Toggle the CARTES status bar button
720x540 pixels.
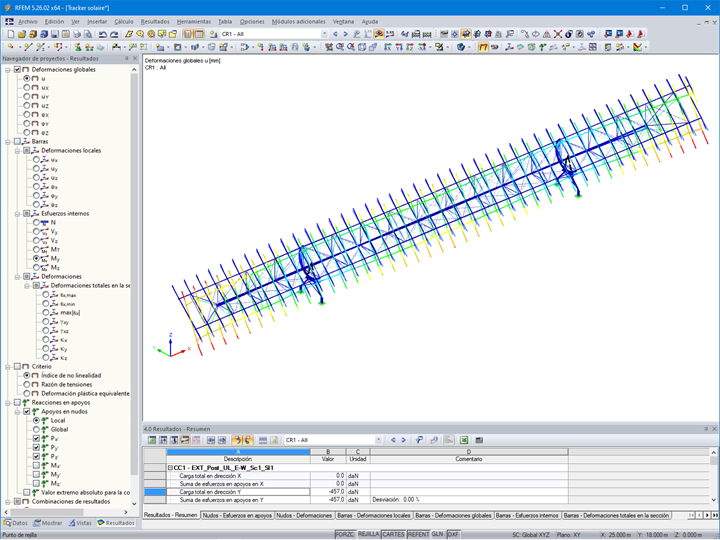pos(394,534)
